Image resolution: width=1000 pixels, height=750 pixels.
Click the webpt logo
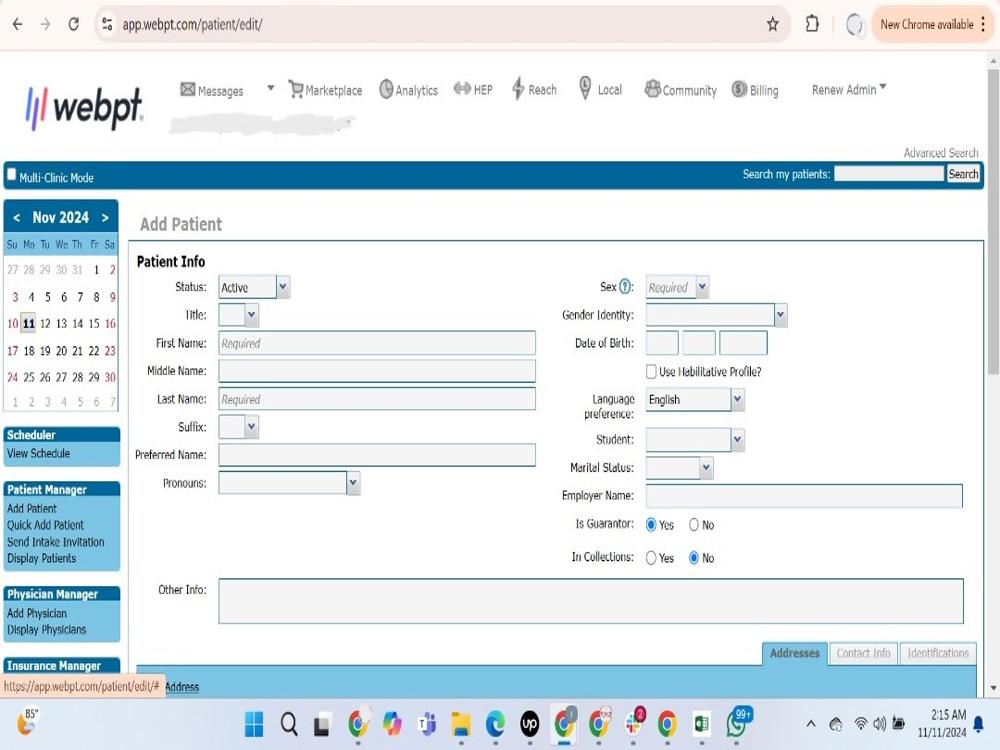tap(84, 107)
